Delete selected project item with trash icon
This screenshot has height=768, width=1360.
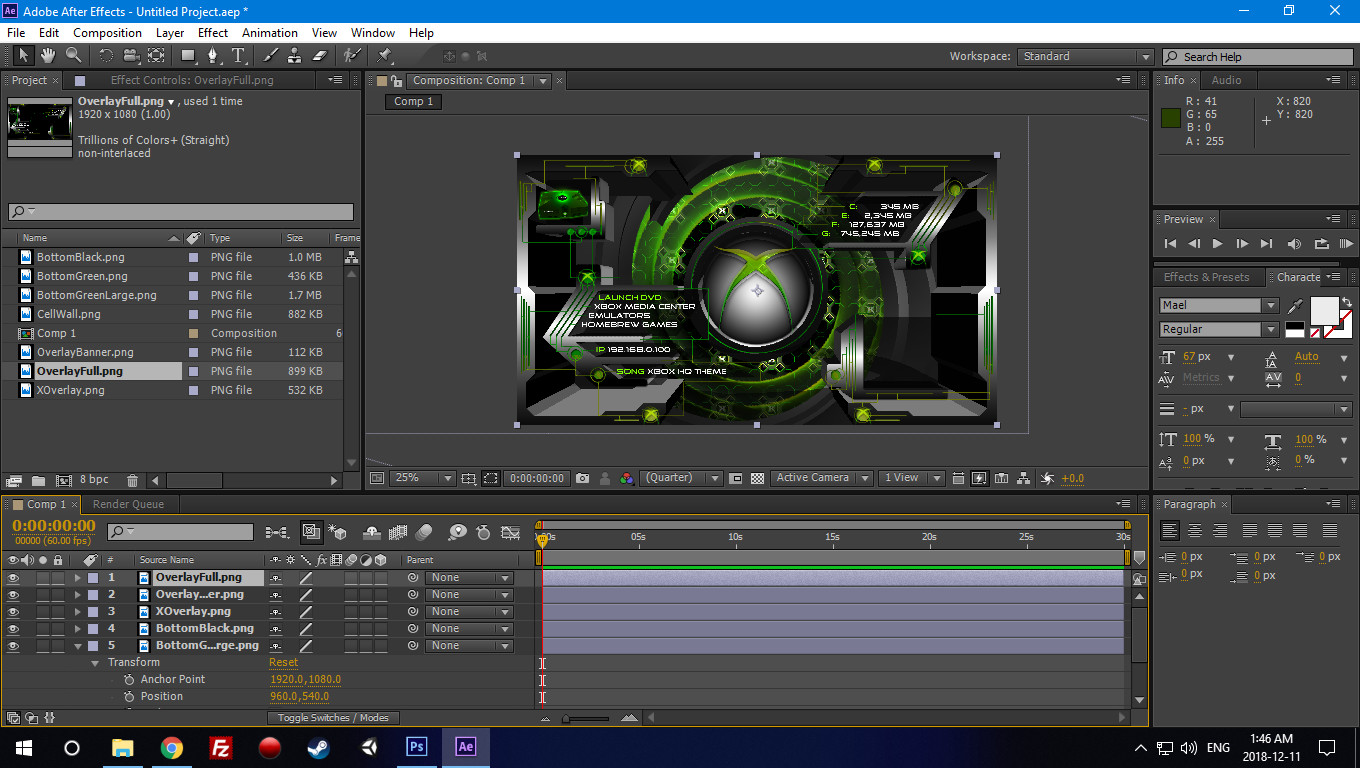coord(133,481)
